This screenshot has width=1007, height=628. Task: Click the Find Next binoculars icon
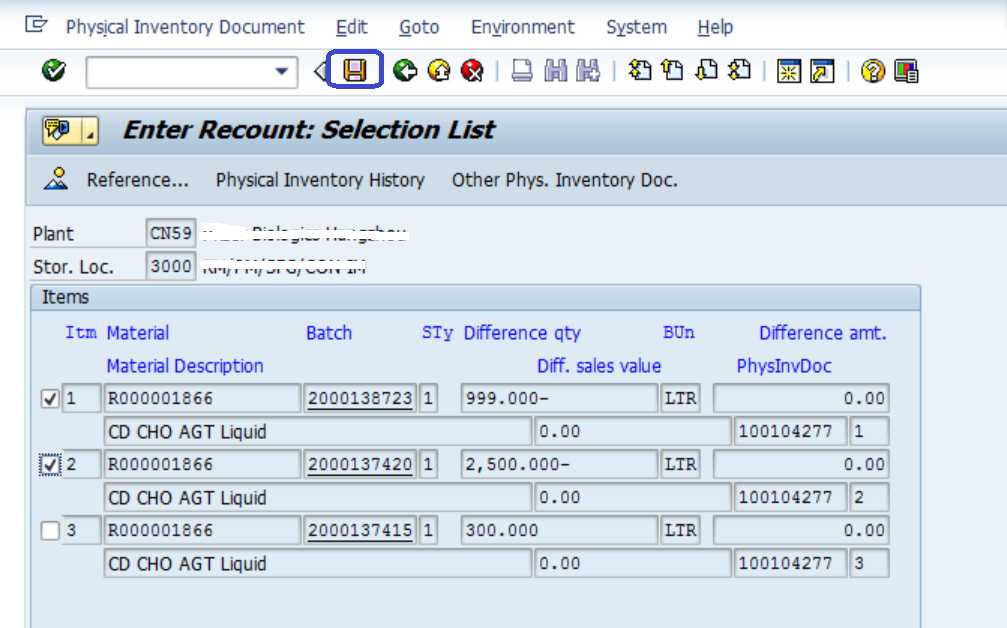coord(588,71)
